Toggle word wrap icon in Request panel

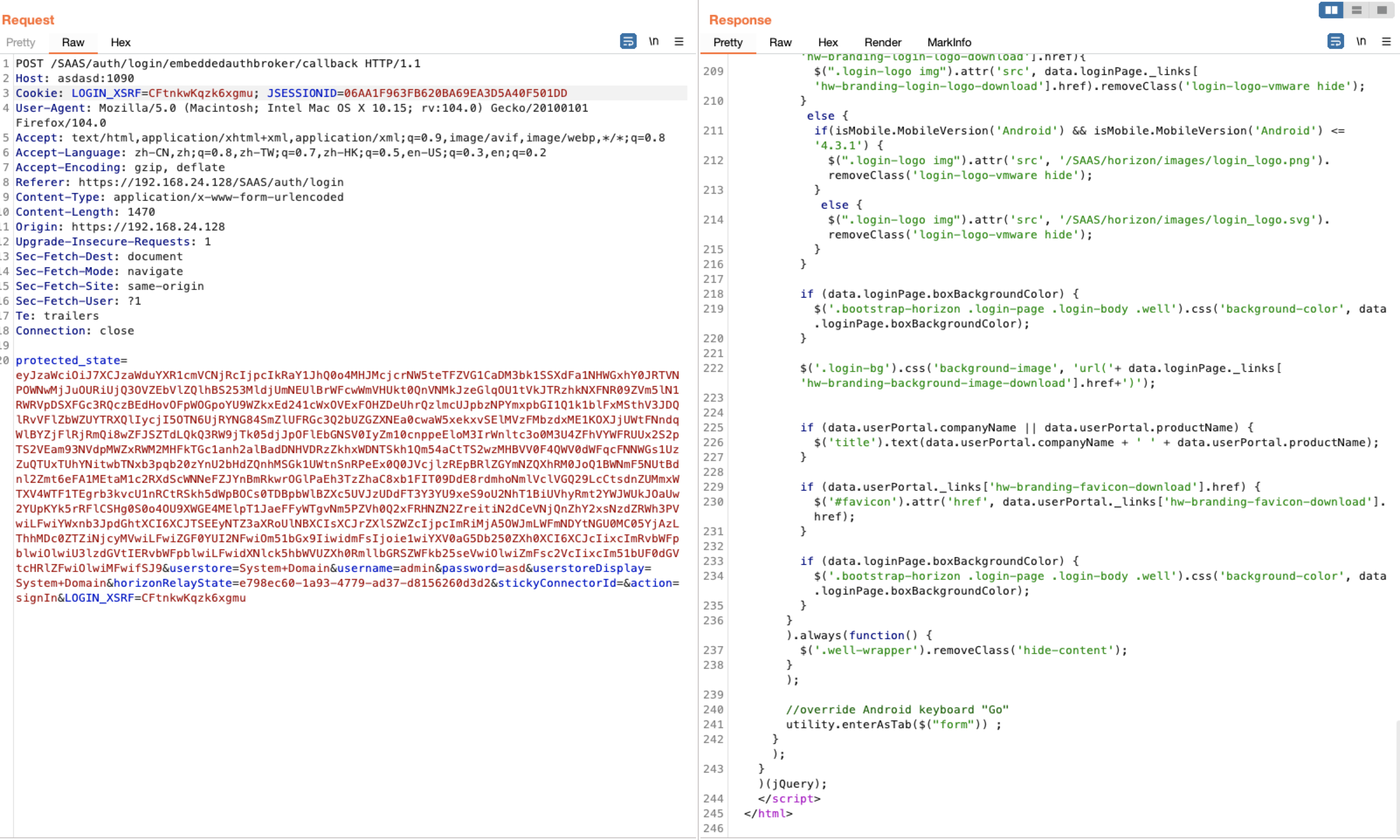(x=628, y=41)
